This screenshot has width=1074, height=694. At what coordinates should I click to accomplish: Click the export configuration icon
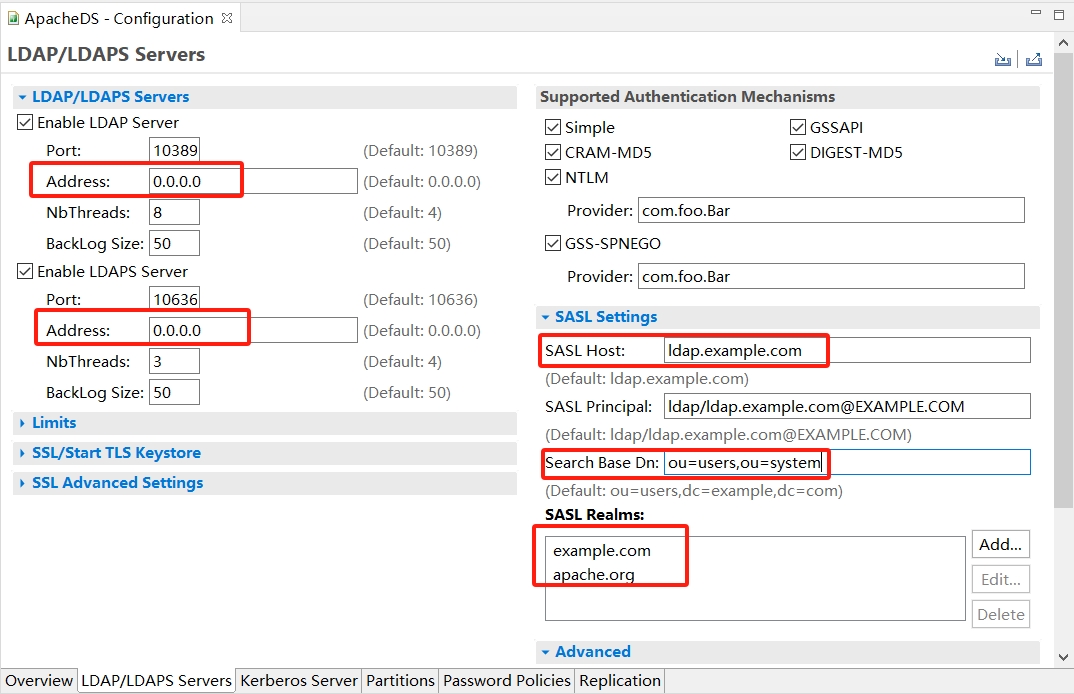pos(1034,60)
